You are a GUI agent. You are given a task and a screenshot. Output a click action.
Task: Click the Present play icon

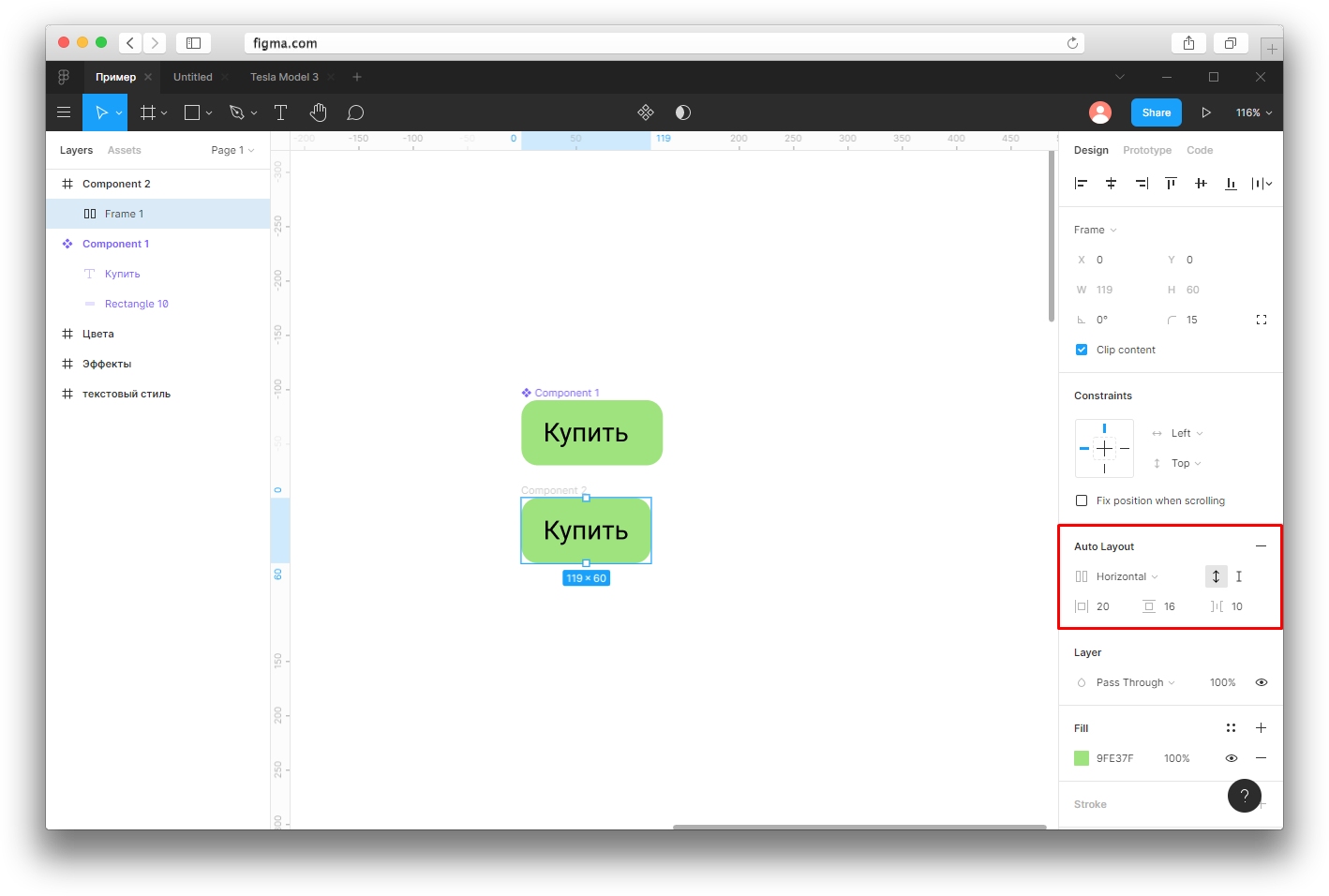1206,112
